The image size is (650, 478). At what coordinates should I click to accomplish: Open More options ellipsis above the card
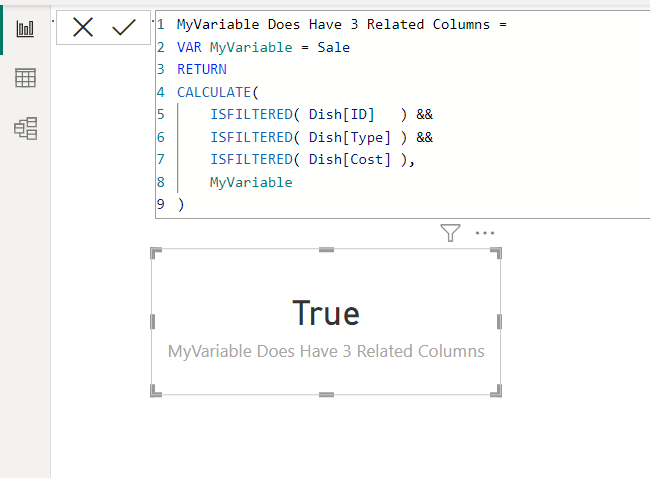point(485,233)
